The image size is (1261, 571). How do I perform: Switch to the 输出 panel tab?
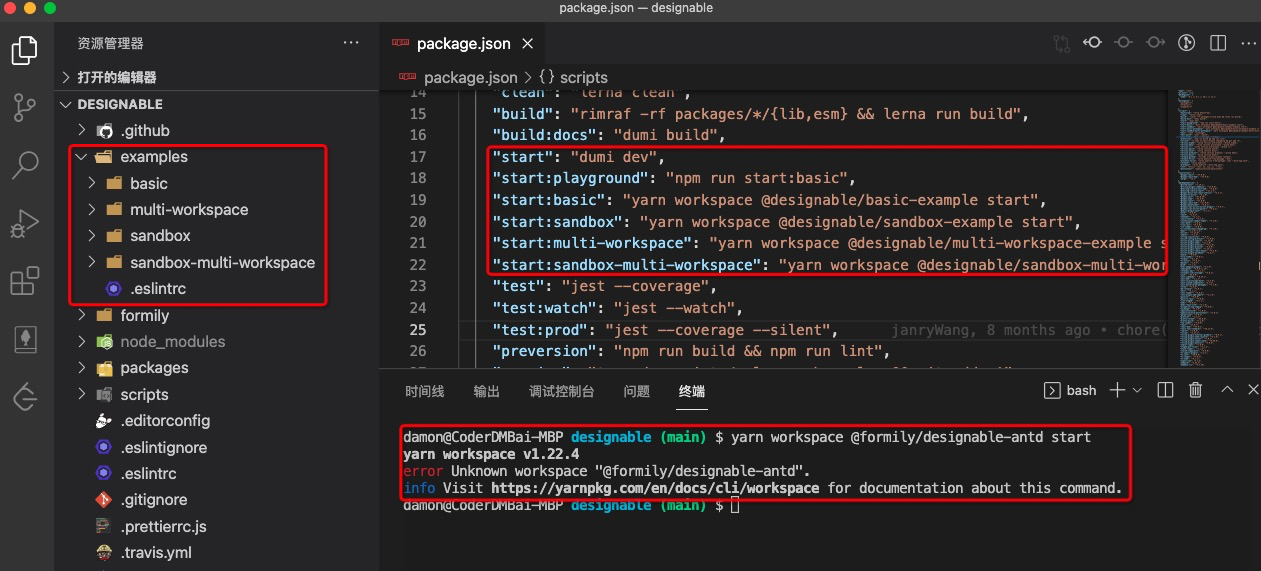[x=487, y=391]
